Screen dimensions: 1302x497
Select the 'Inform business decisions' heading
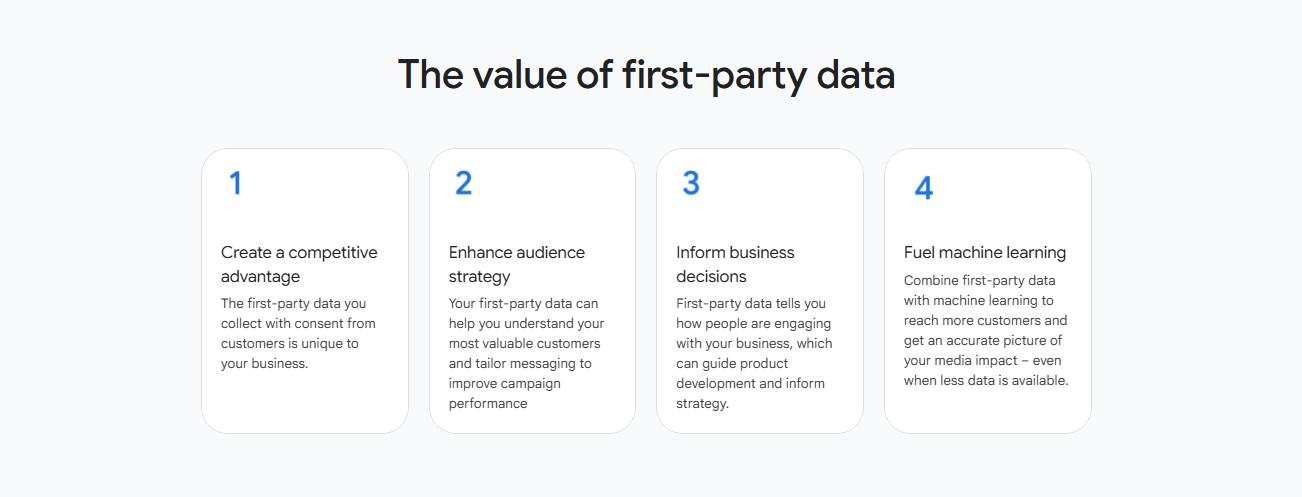tap(735, 264)
